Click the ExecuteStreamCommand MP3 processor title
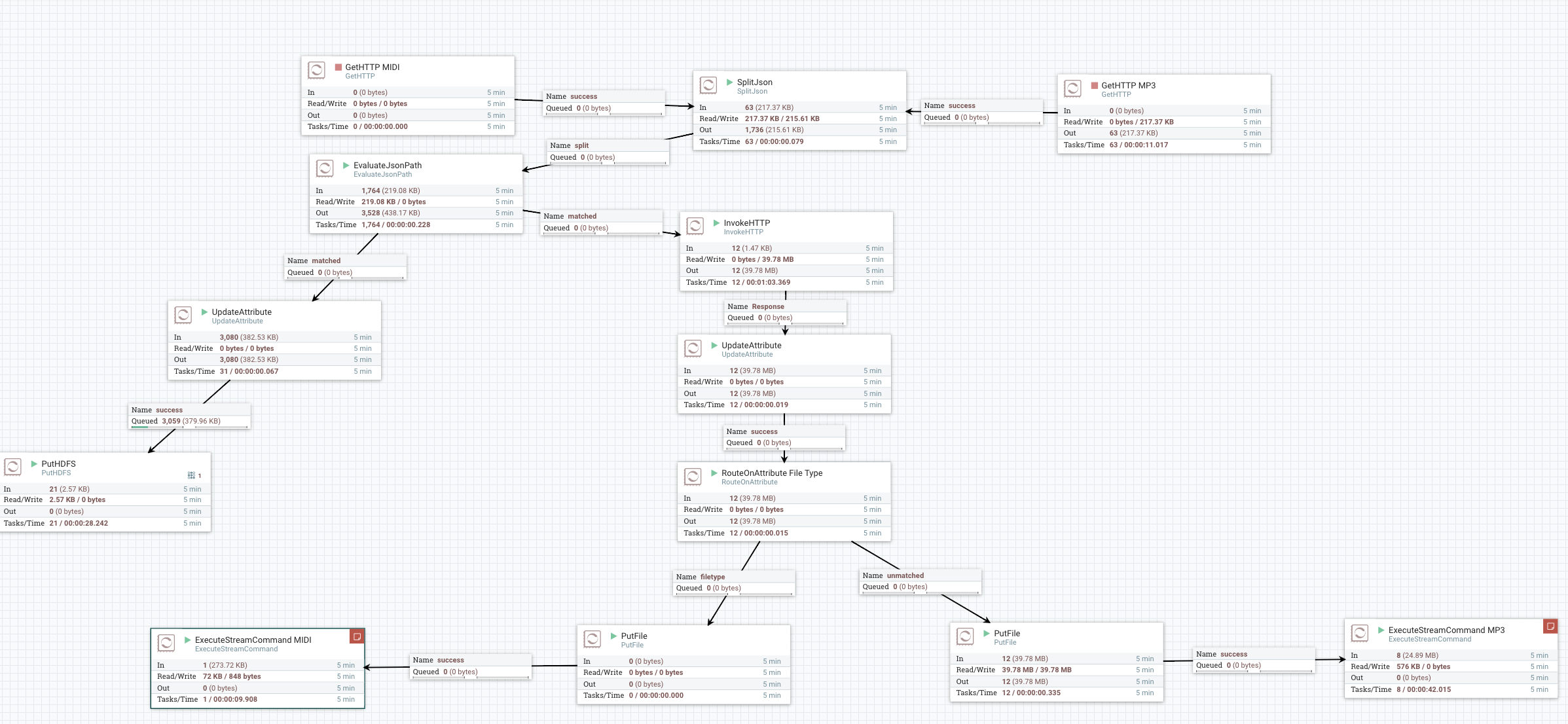 click(x=1446, y=630)
